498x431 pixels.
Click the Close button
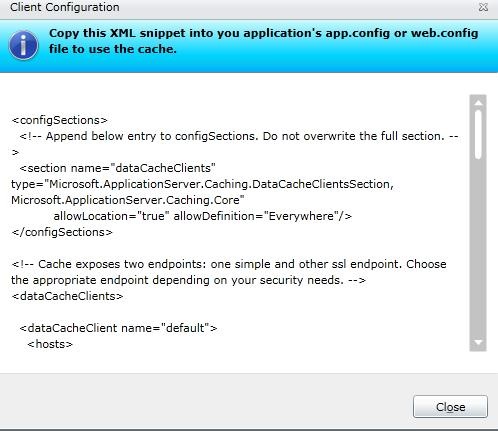tap(450, 407)
